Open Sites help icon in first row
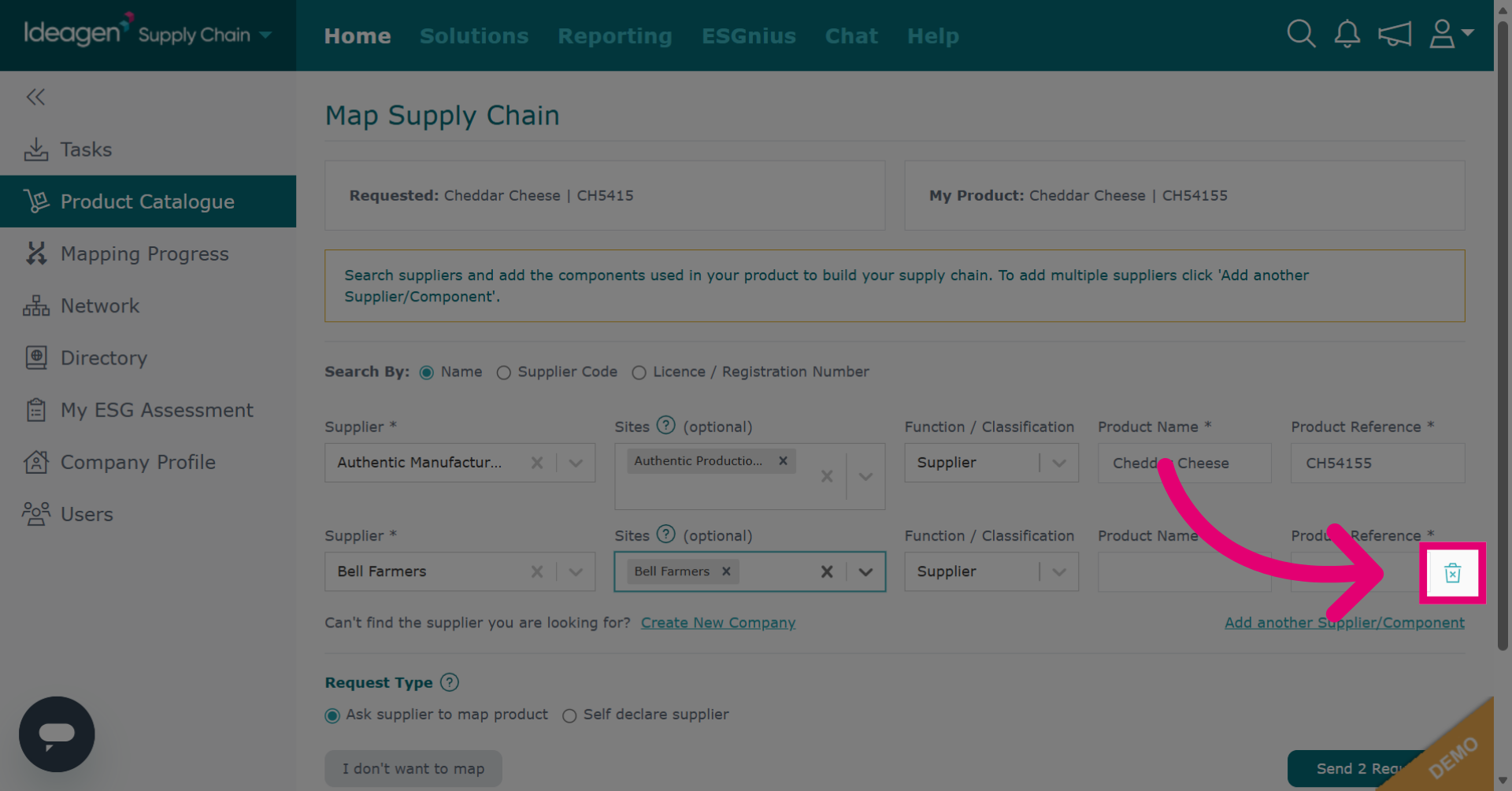This screenshot has width=1512, height=791. (x=666, y=426)
